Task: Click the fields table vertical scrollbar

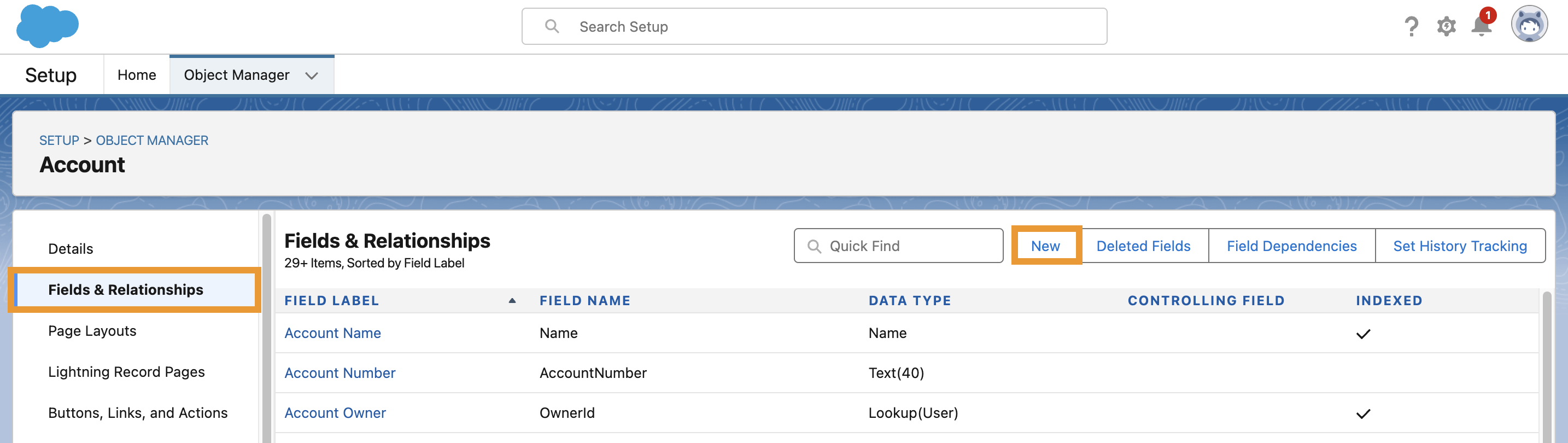Action: pos(1546,367)
